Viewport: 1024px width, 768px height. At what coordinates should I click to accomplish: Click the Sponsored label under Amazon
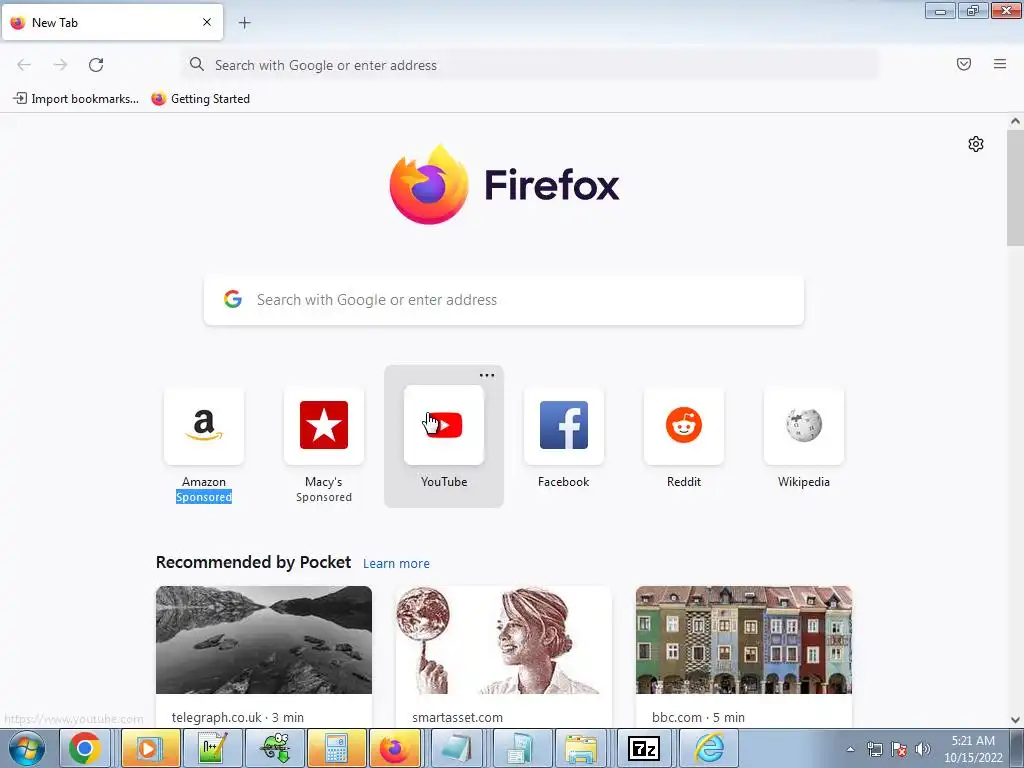[204, 497]
